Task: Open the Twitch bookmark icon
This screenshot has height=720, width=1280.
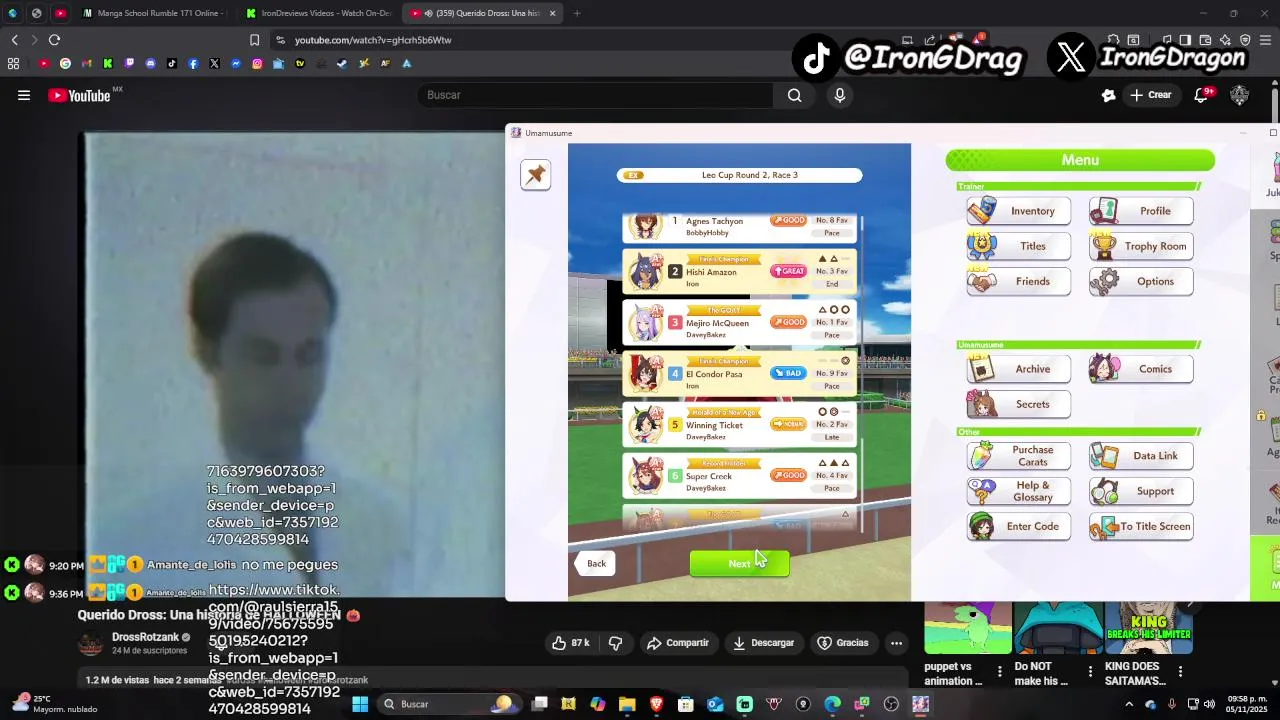Action: 129,63
